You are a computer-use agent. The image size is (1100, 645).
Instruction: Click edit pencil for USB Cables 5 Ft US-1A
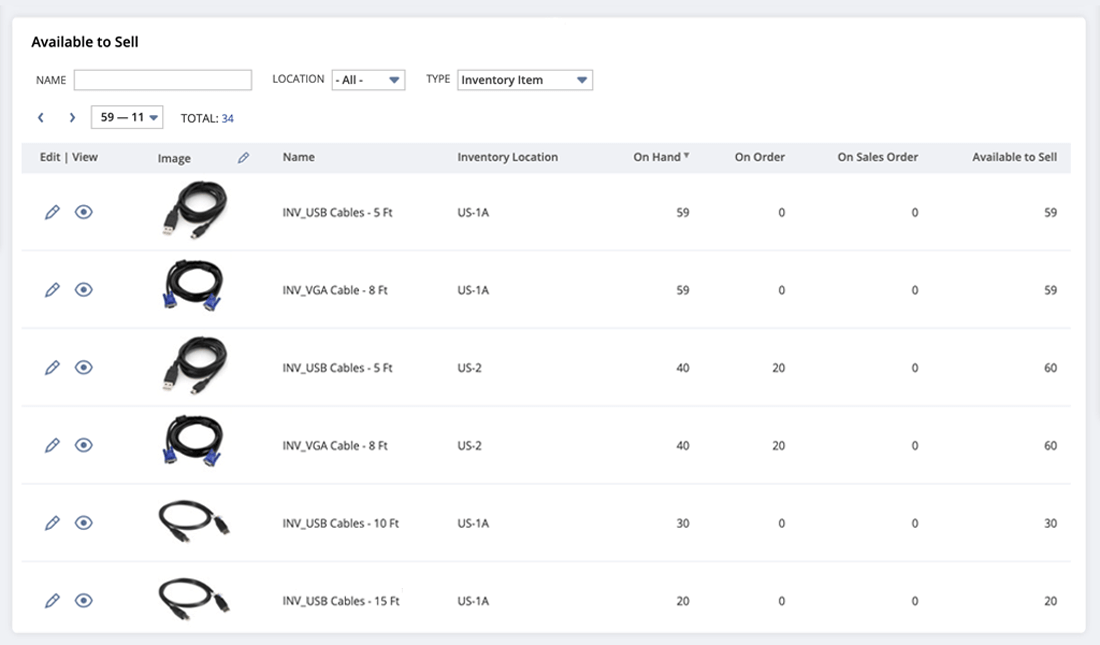click(52, 212)
